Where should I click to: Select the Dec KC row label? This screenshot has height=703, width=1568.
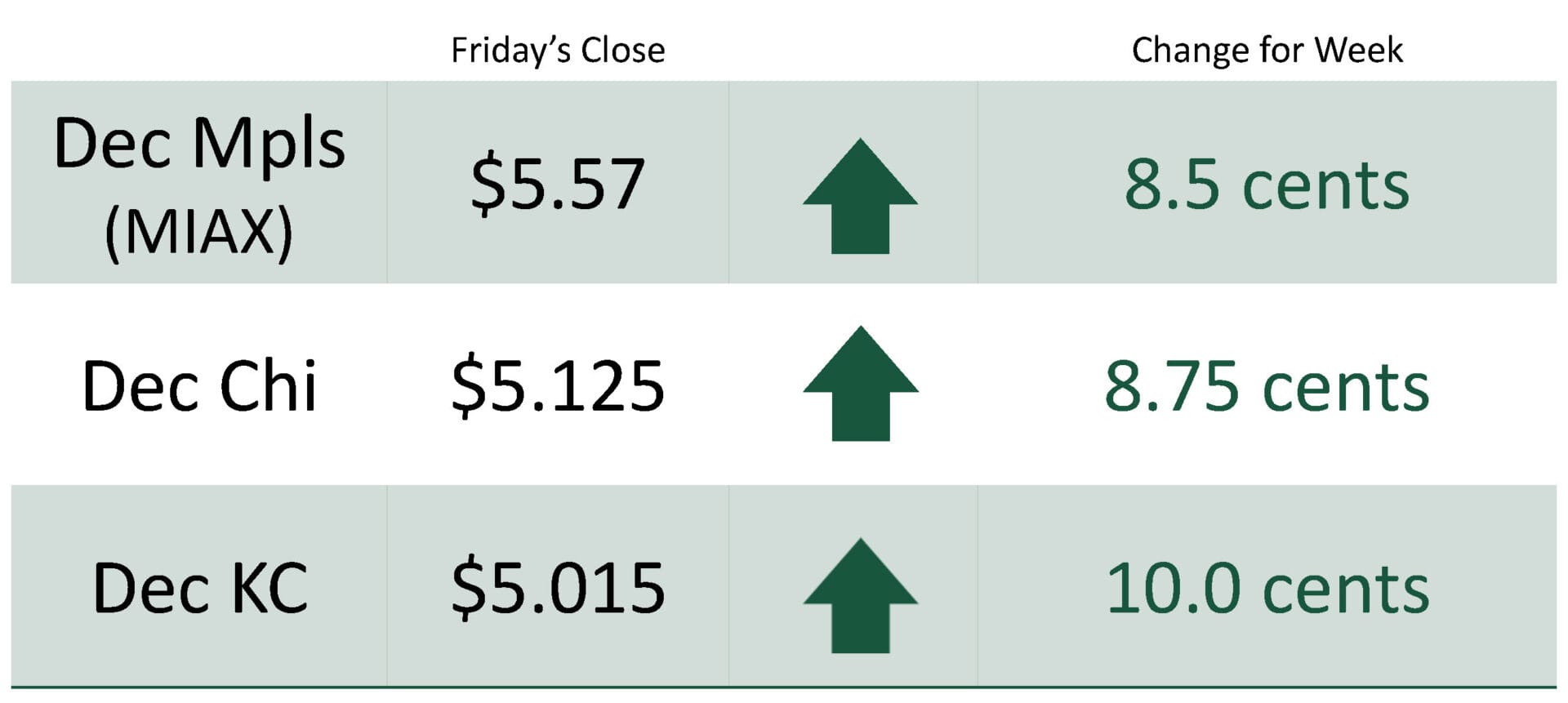(200, 588)
